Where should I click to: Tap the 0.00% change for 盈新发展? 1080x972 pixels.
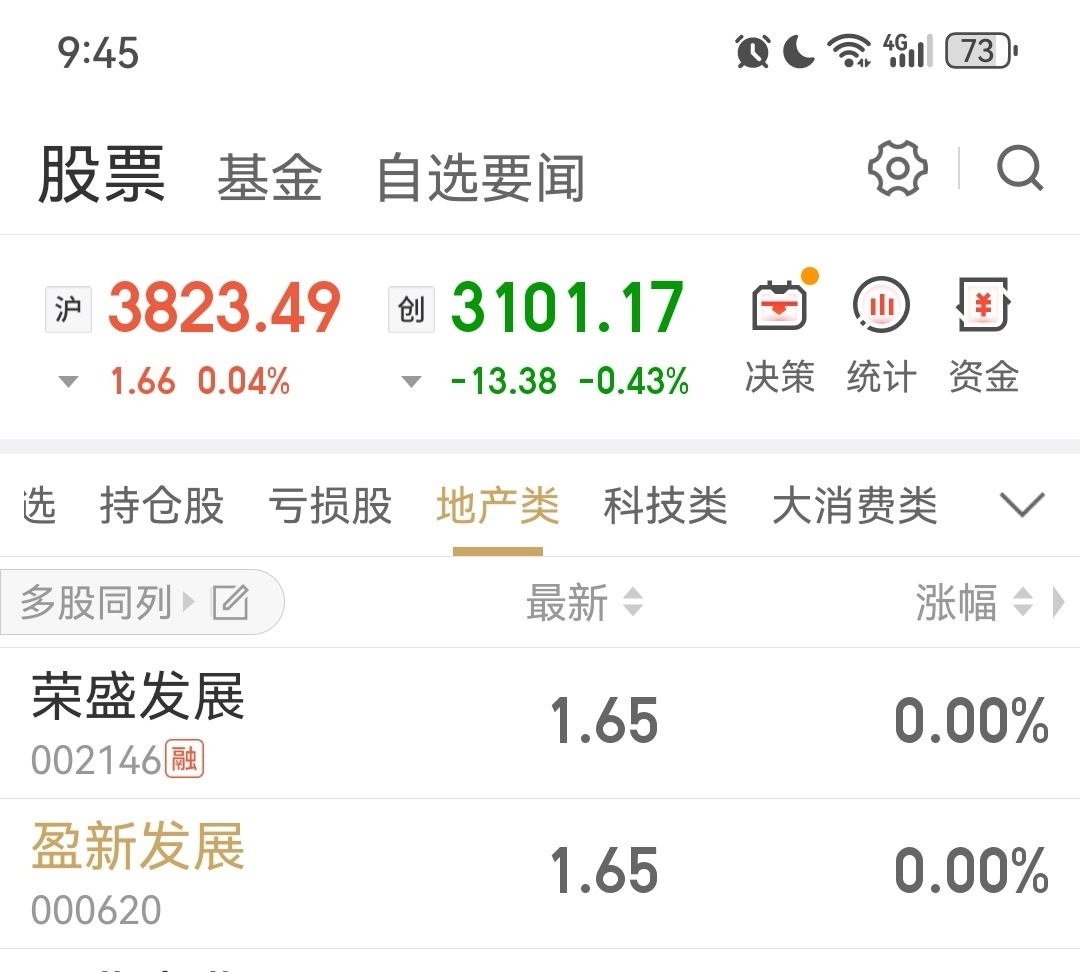click(971, 871)
